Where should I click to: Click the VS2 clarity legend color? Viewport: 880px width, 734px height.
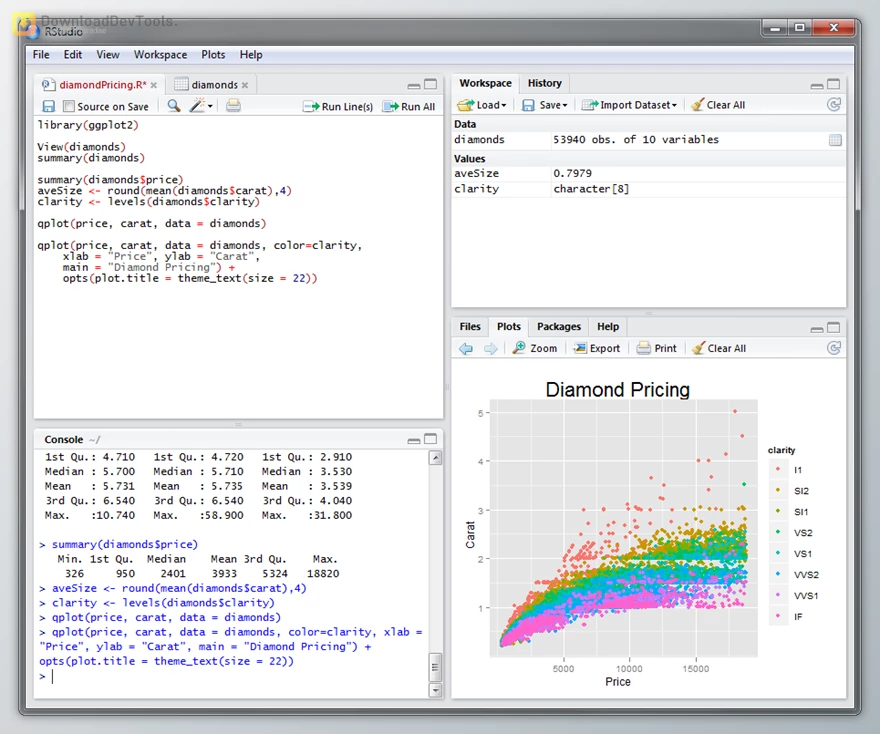(778, 532)
